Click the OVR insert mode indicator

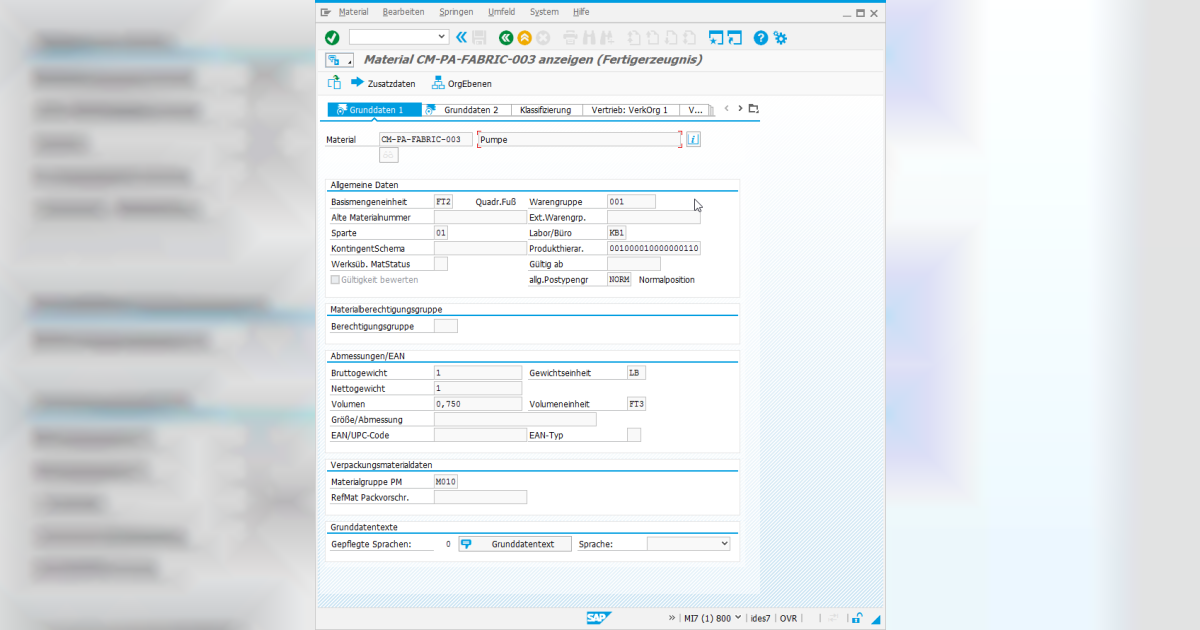788,618
